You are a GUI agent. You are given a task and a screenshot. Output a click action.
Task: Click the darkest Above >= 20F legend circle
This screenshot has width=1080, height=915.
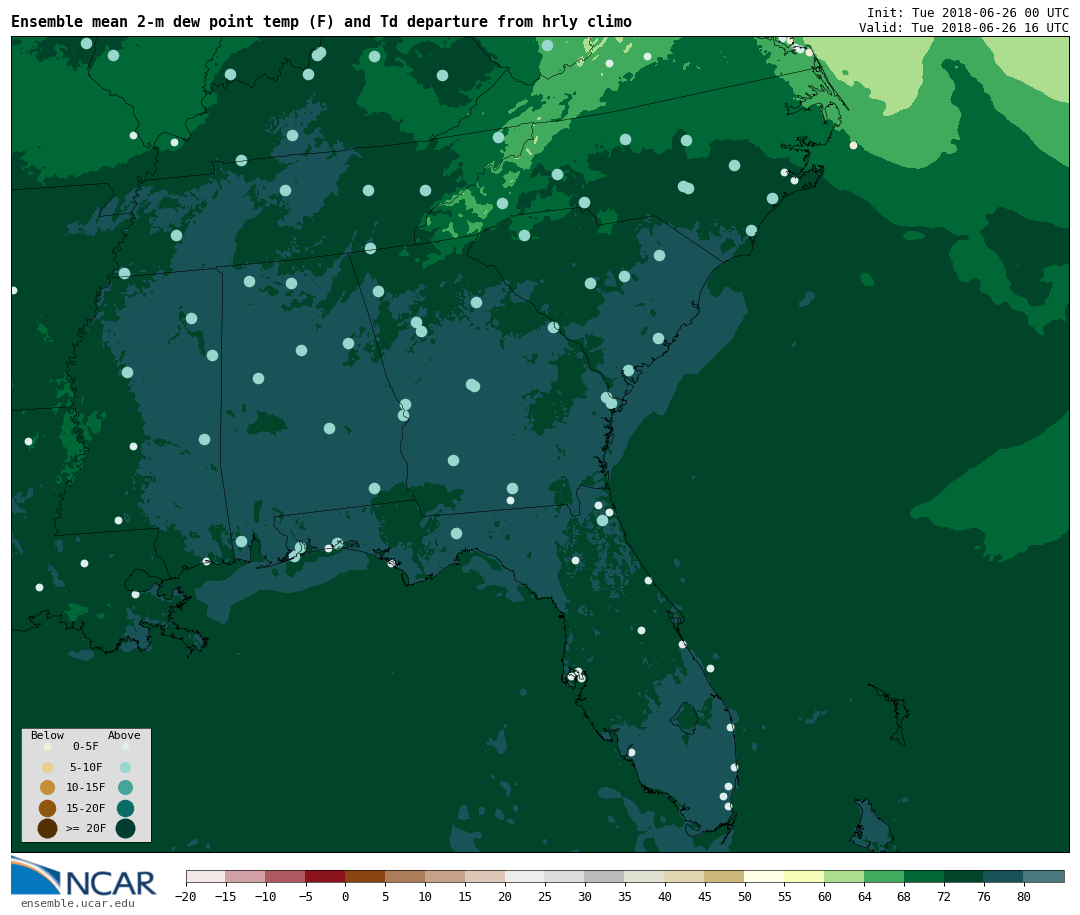pyautogui.click(x=125, y=828)
